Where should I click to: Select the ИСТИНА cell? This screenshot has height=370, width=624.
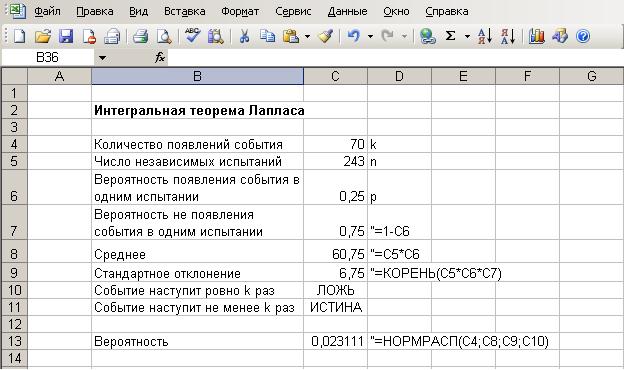[x=335, y=307]
